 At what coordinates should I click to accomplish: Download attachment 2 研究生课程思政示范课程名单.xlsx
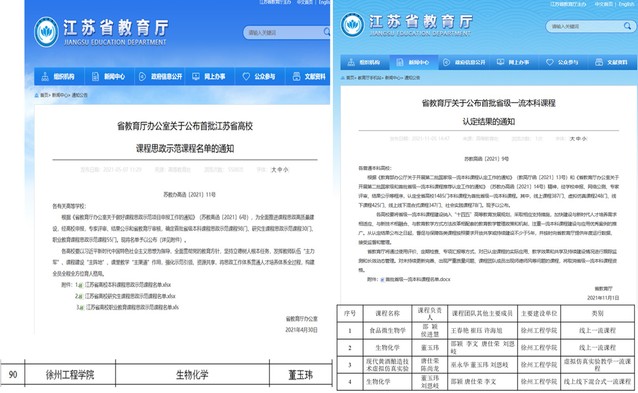pos(130,296)
